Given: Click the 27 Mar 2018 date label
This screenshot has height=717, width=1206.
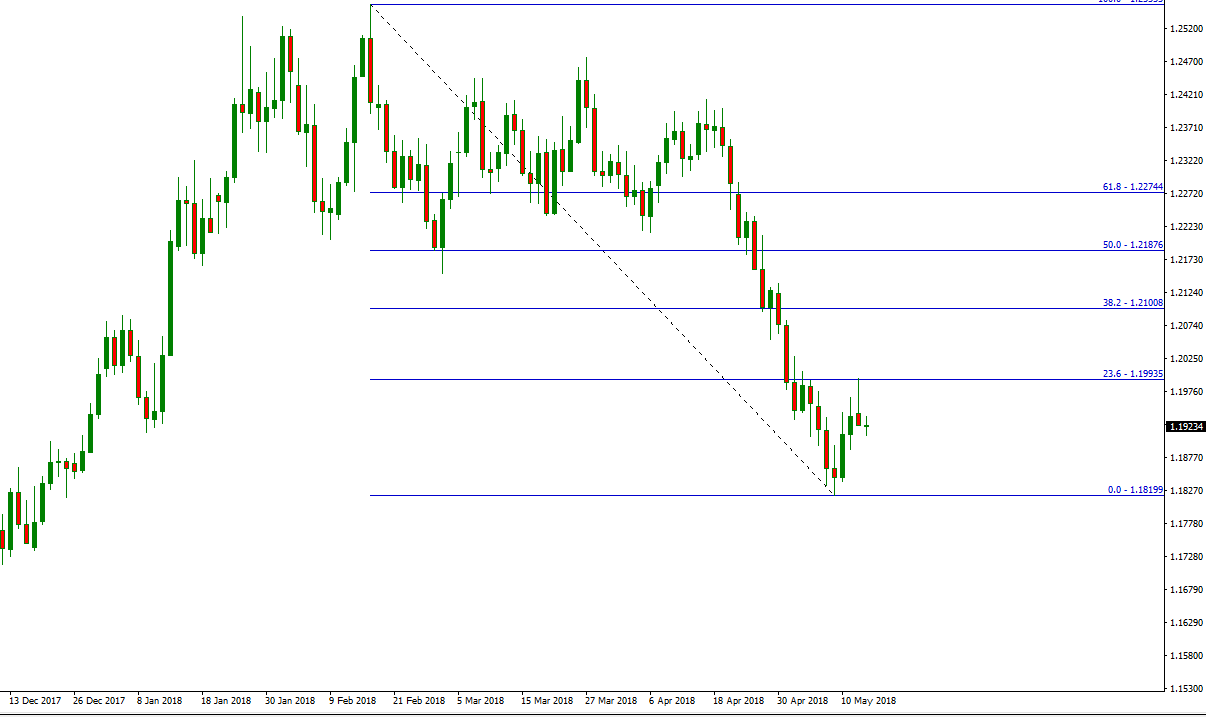Looking at the screenshot, I should click(611, 701).
